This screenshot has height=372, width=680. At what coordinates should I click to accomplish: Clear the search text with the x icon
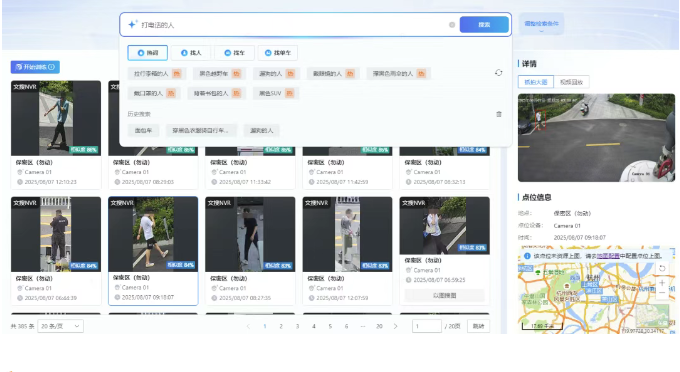(452, 25)
